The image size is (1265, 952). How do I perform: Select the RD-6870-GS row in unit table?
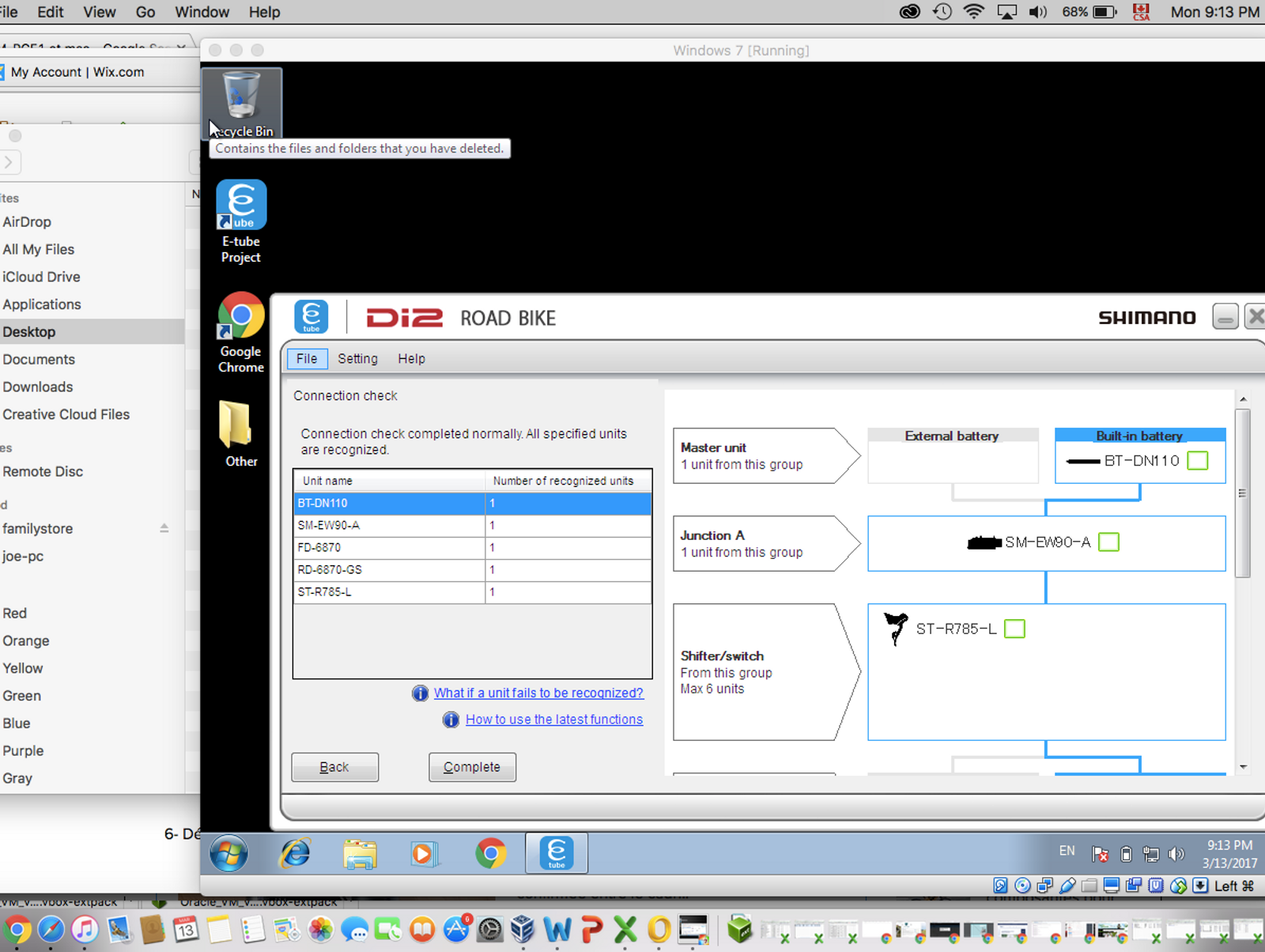(x=473, y=569)
